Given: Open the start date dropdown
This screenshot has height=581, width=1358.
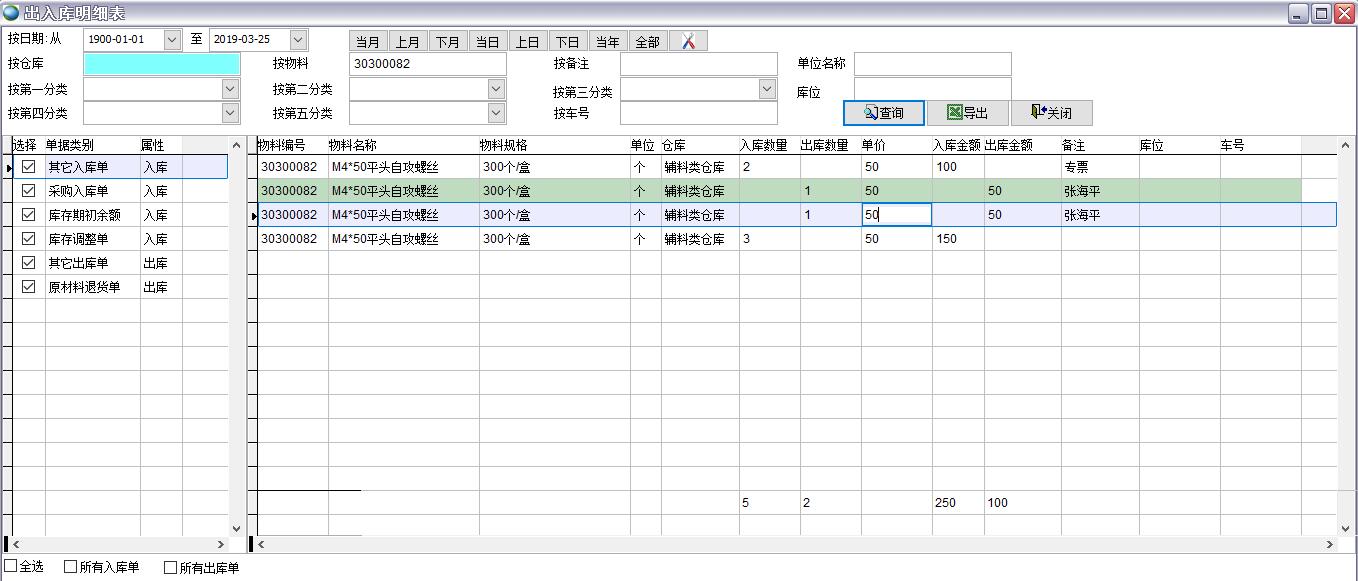Looking at the screenshot, I should click(172, 40).
